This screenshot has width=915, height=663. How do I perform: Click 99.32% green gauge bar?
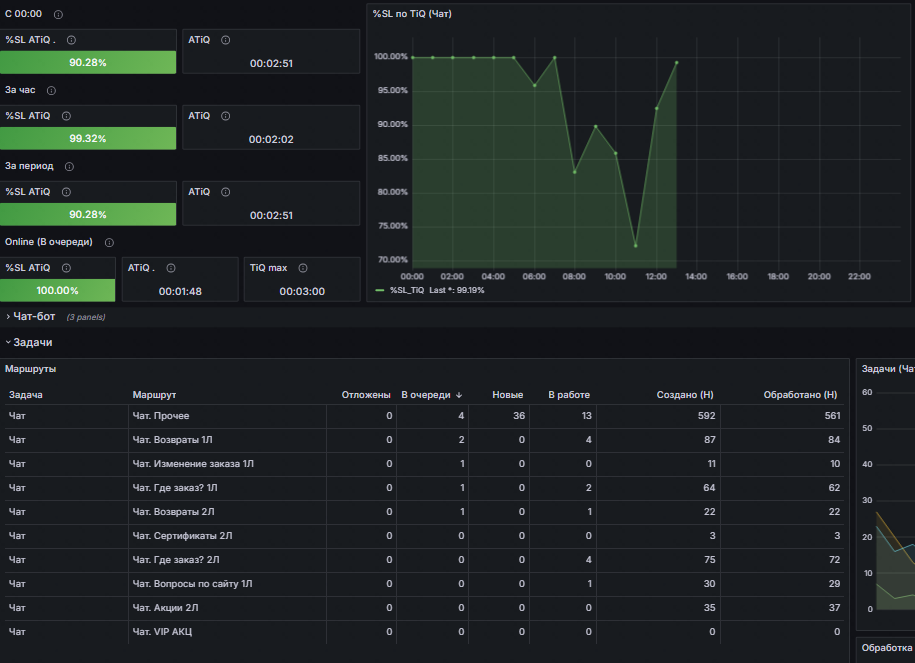88,138
